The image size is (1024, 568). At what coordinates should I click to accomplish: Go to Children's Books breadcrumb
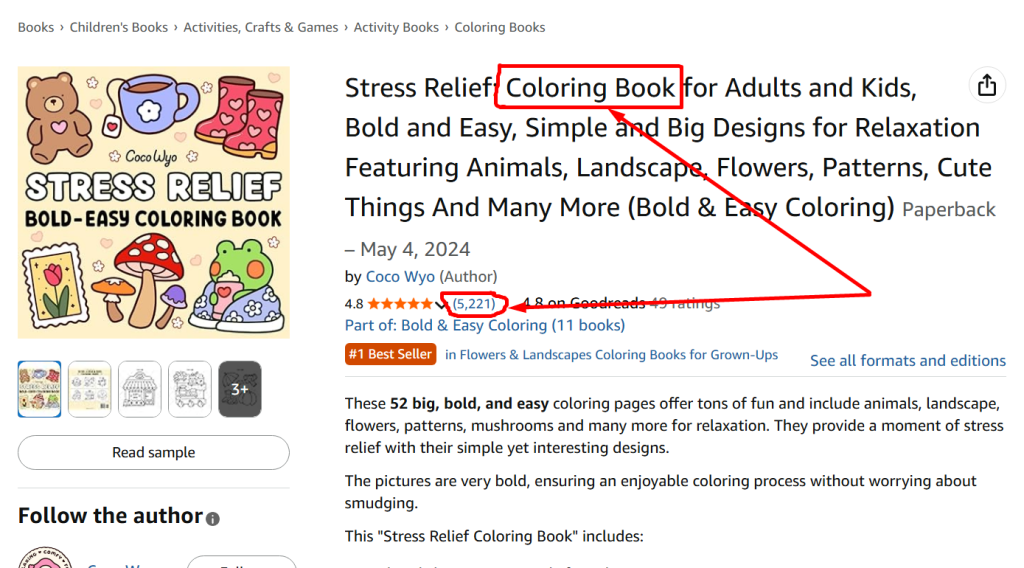click(x=119, y=27)
